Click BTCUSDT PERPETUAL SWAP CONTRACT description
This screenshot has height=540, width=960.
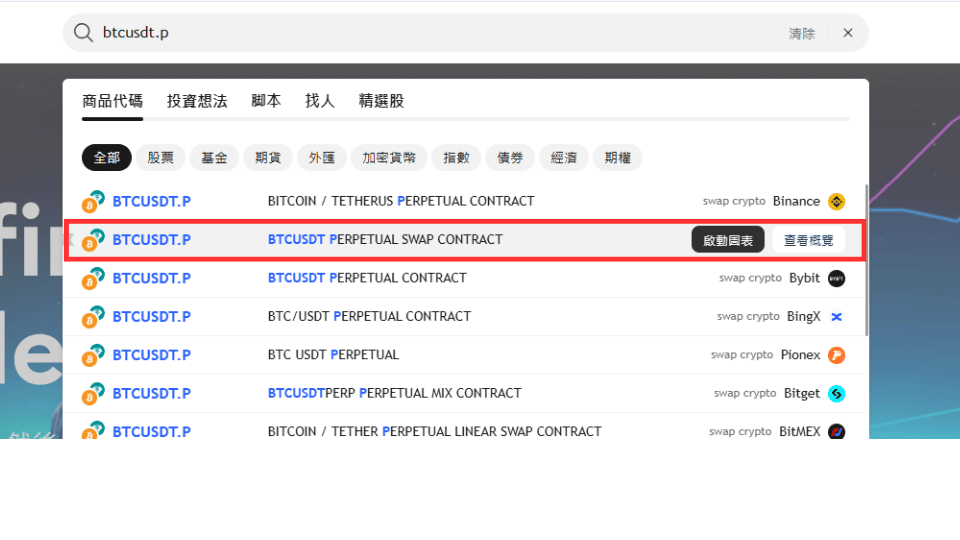[385, 240]
